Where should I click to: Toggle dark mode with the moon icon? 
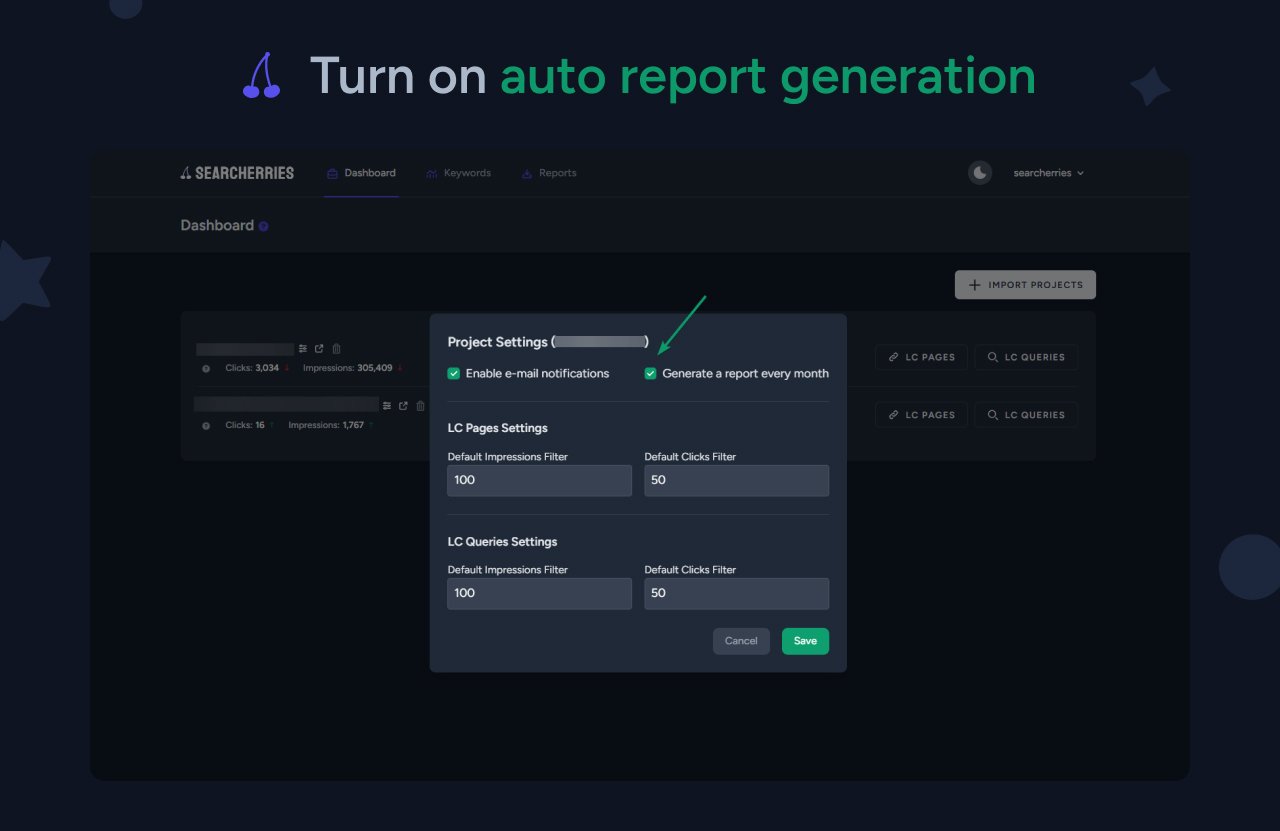980,173
